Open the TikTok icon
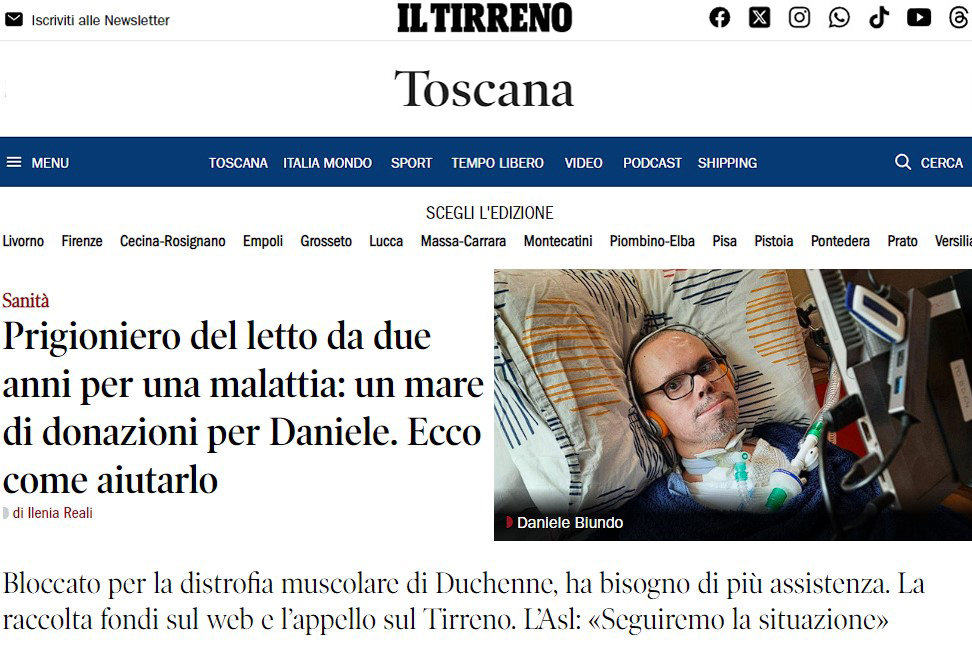 pyautogui.click(x=879, y=18)
